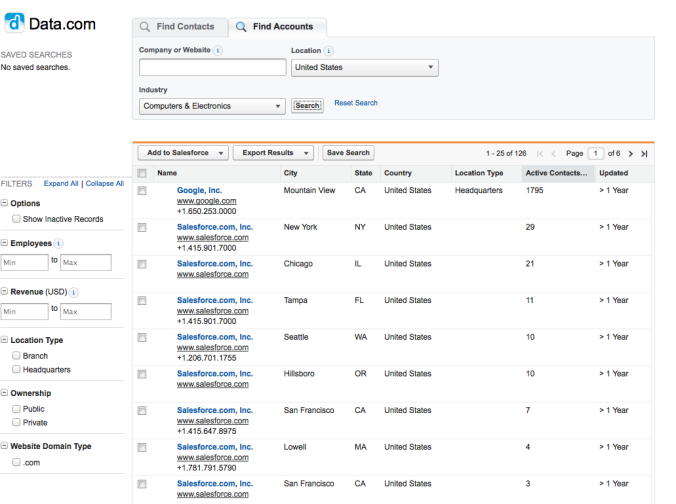The image size is (676, 504).
Task: Collapse the Revenue (USD) filter section
Action: [x=4, y=291]
